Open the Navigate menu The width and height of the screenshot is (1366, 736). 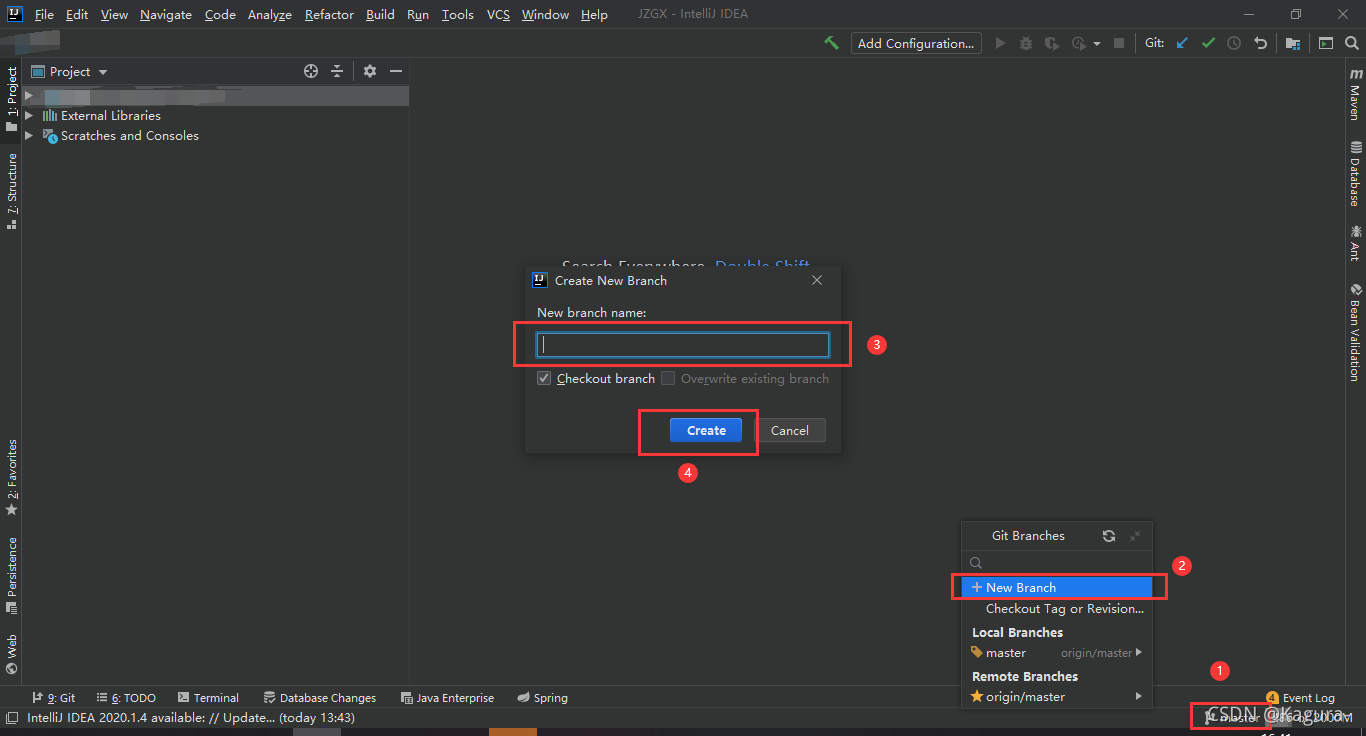point(164,14)
